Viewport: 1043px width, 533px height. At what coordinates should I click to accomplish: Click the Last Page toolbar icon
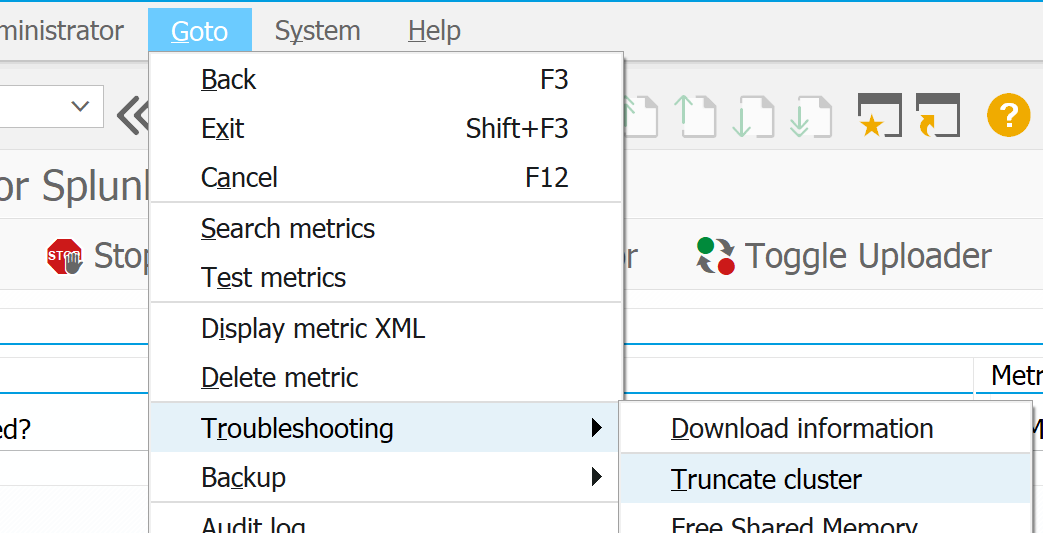[811, 116]
